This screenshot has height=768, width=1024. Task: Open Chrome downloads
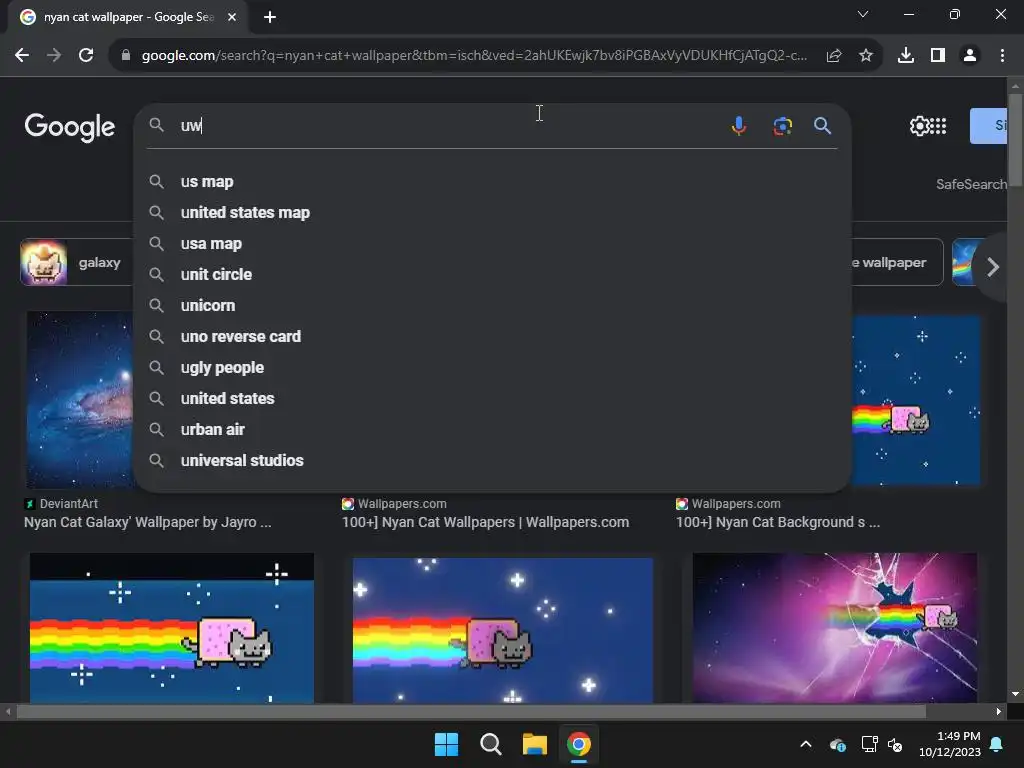[906, 56]
